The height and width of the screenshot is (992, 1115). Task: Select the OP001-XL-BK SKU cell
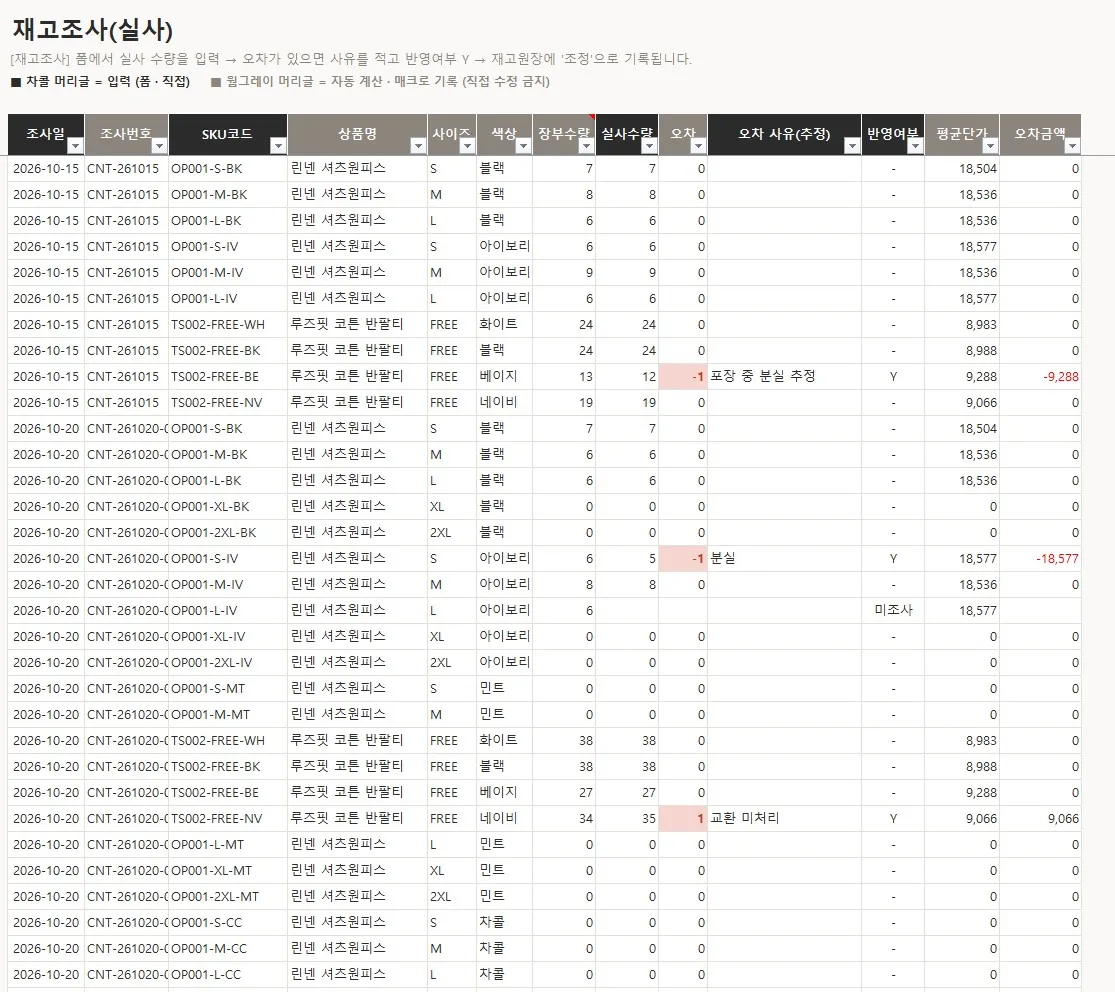[x=228, y=506]
